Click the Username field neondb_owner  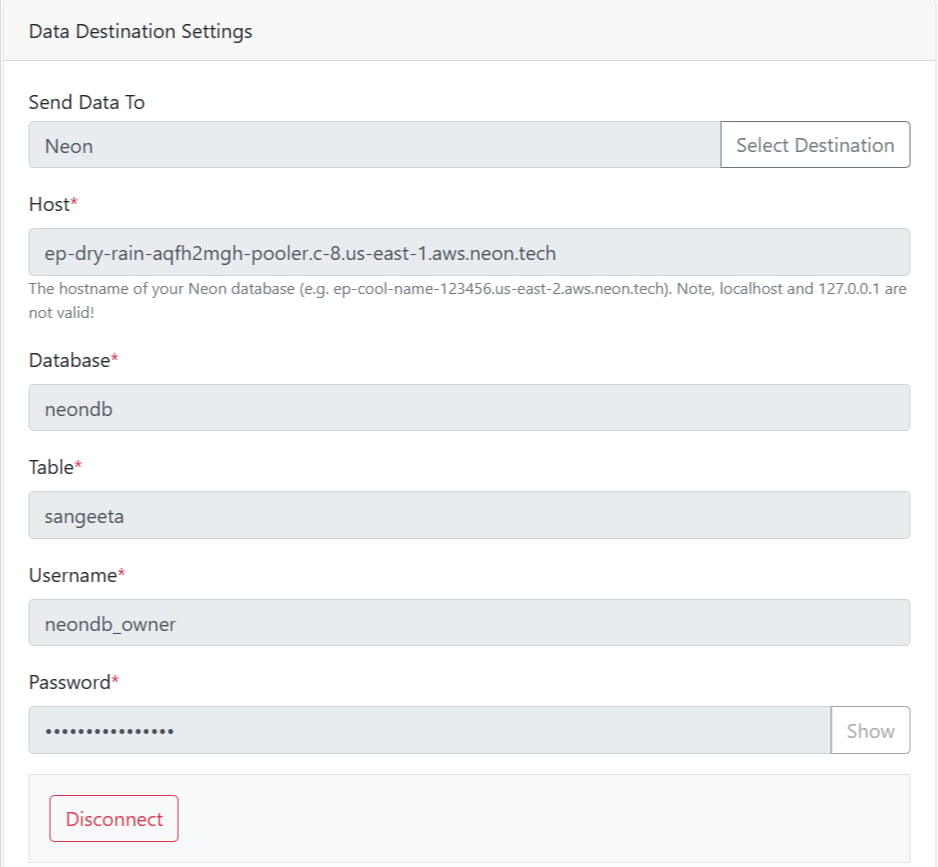coord(470,622)
